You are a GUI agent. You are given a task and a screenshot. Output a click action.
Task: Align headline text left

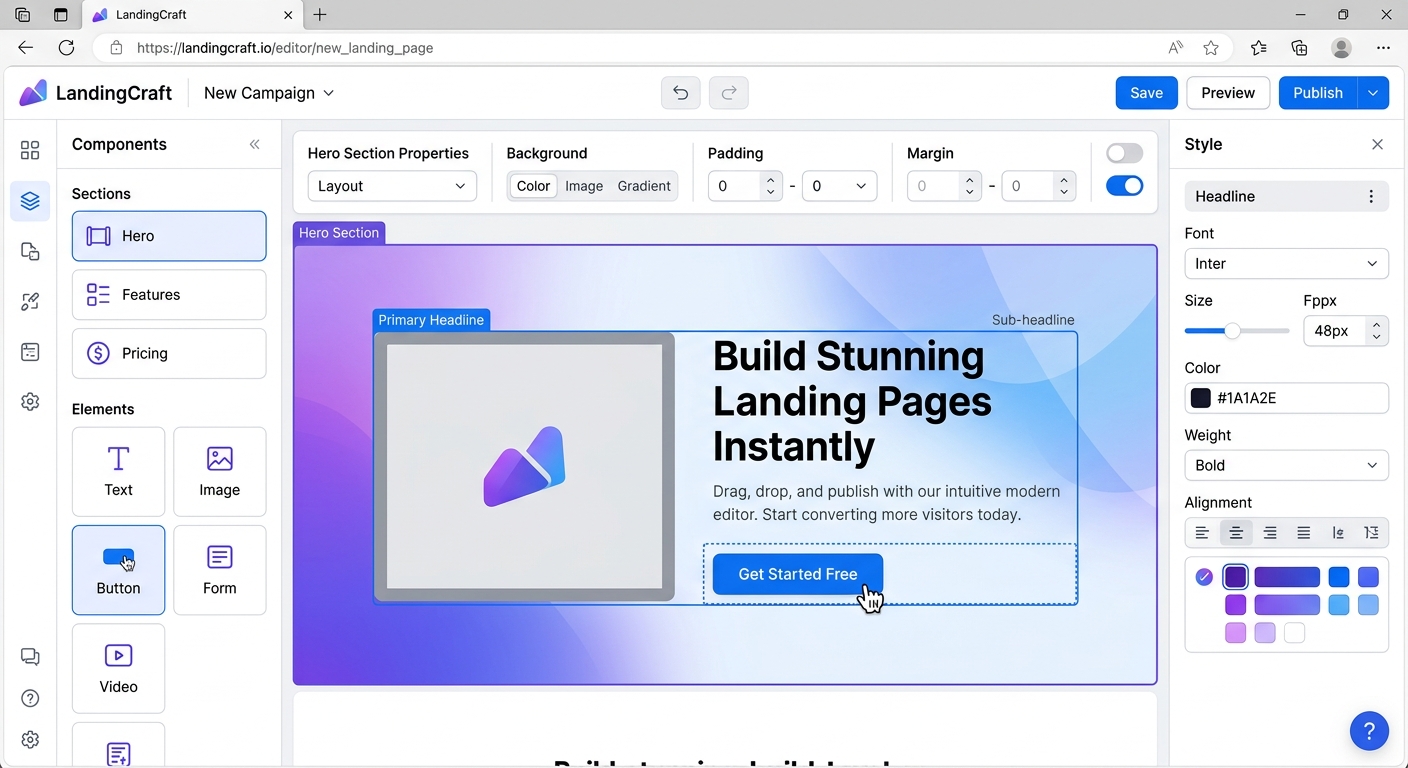[1202, 533]
